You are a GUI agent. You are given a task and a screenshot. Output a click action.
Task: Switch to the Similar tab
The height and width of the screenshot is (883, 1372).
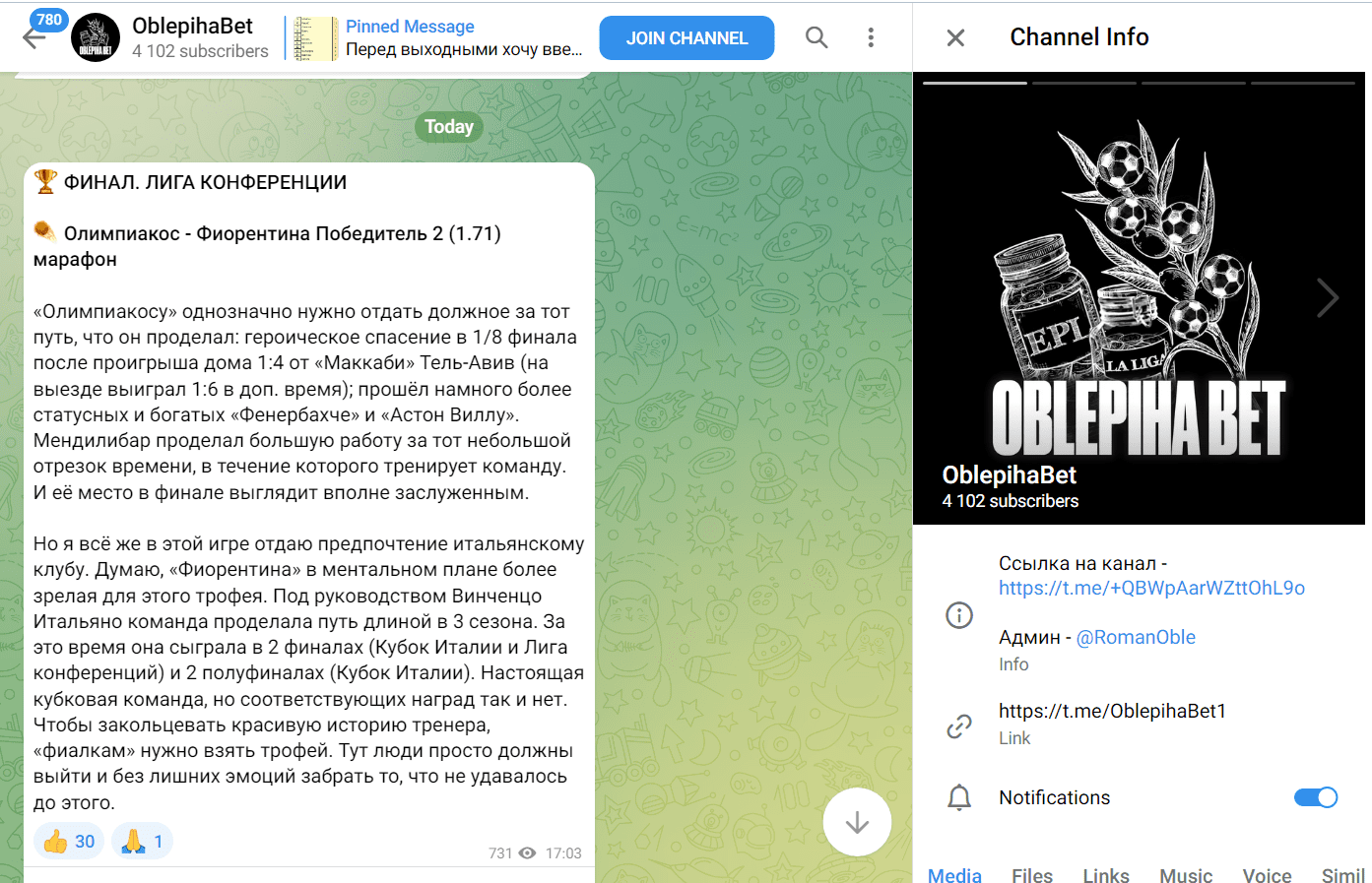[x=1343, y=875]
